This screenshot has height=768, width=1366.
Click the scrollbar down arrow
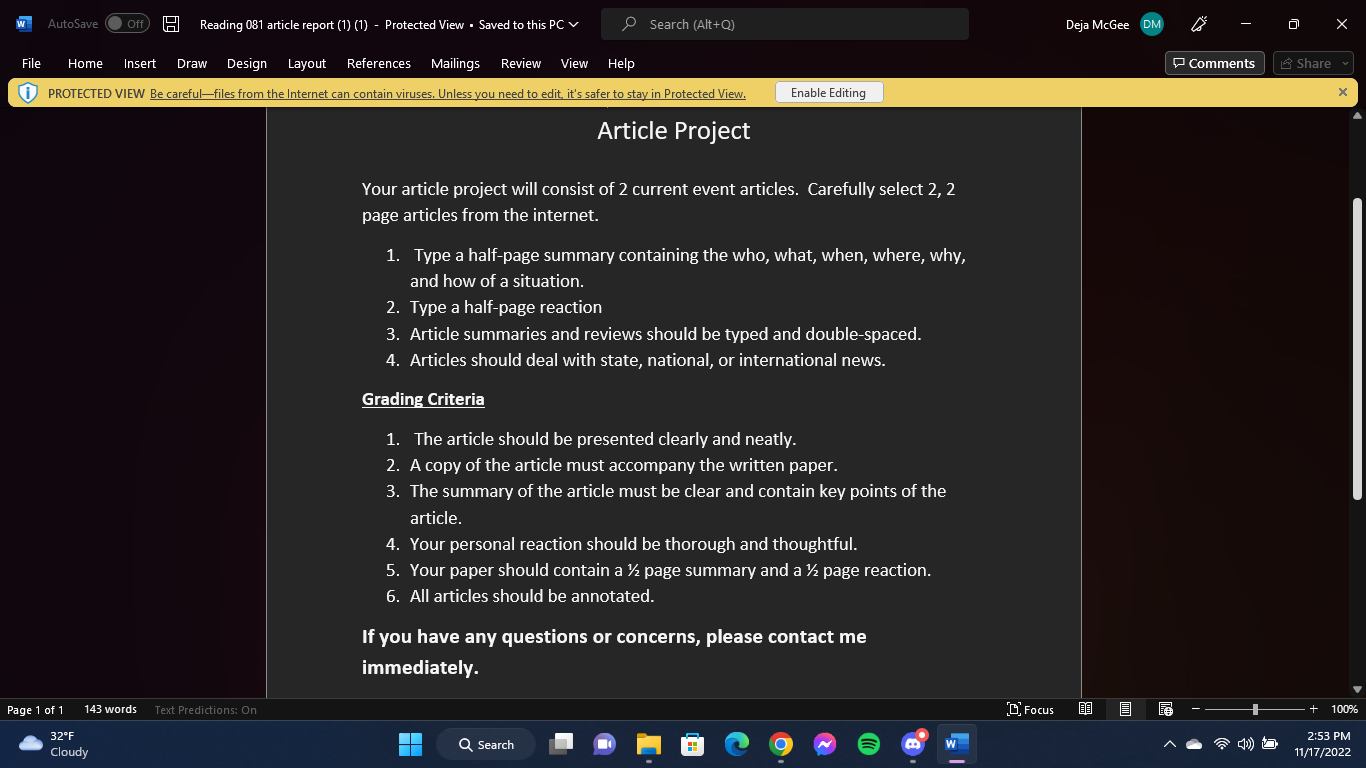(x=1357, y=689)
